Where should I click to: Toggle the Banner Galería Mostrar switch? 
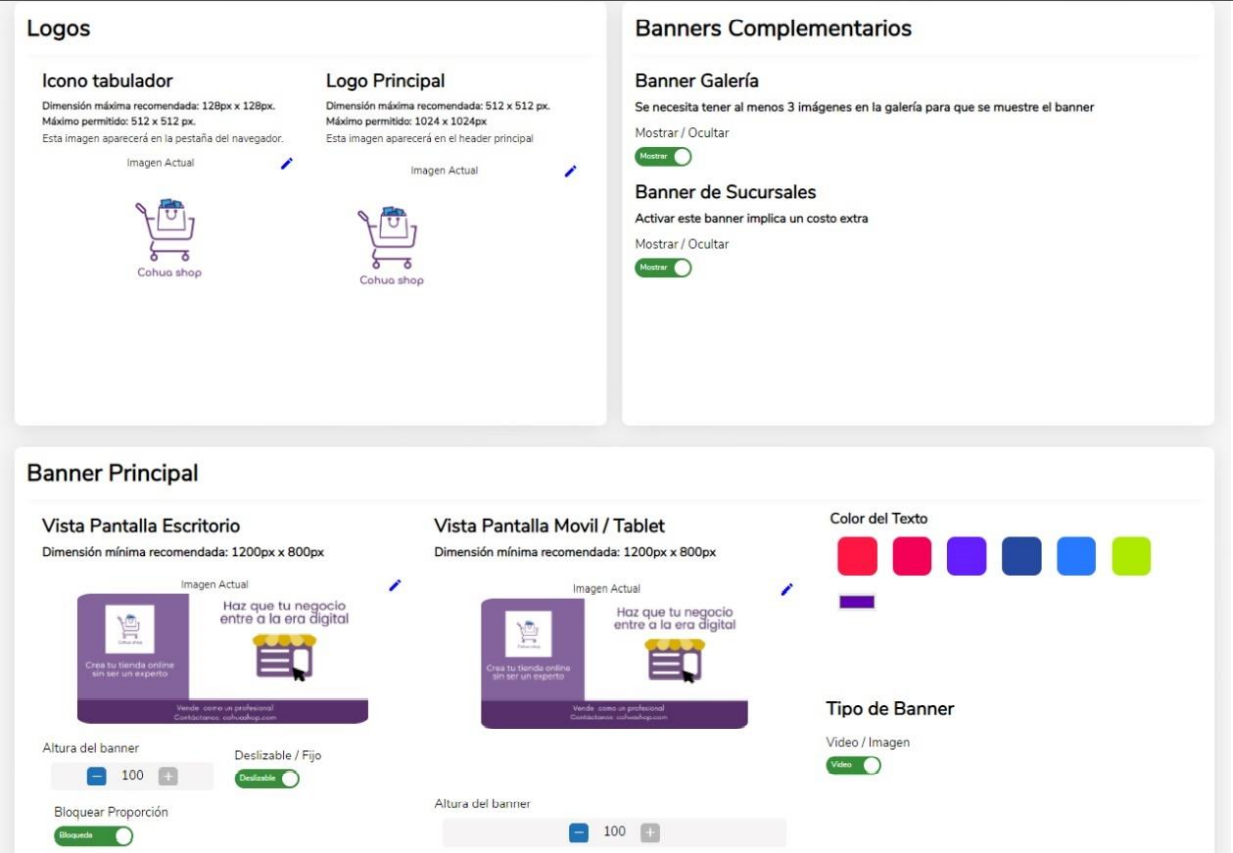pos(663,156)
